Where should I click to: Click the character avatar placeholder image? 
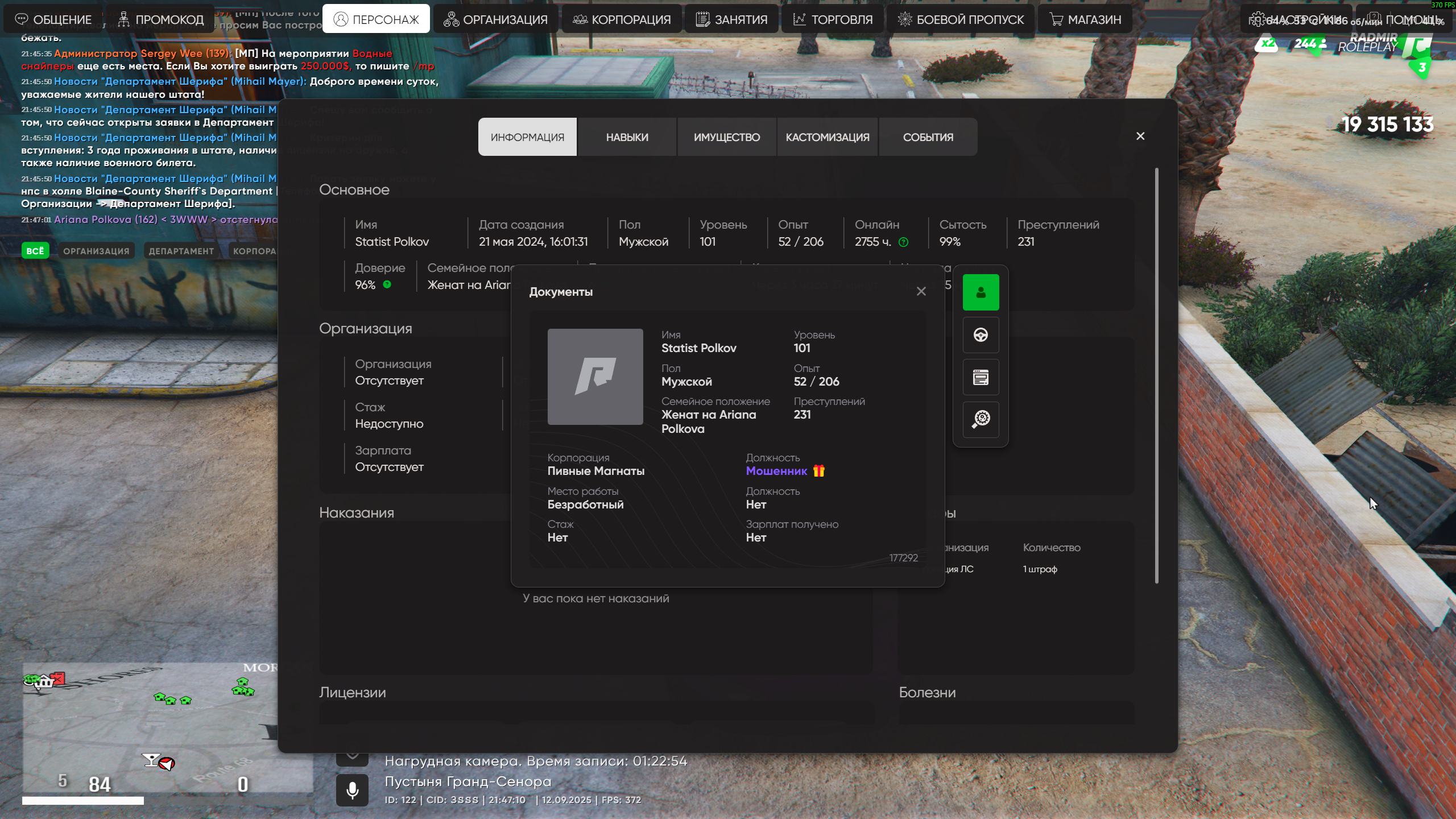tap(595, 377)
